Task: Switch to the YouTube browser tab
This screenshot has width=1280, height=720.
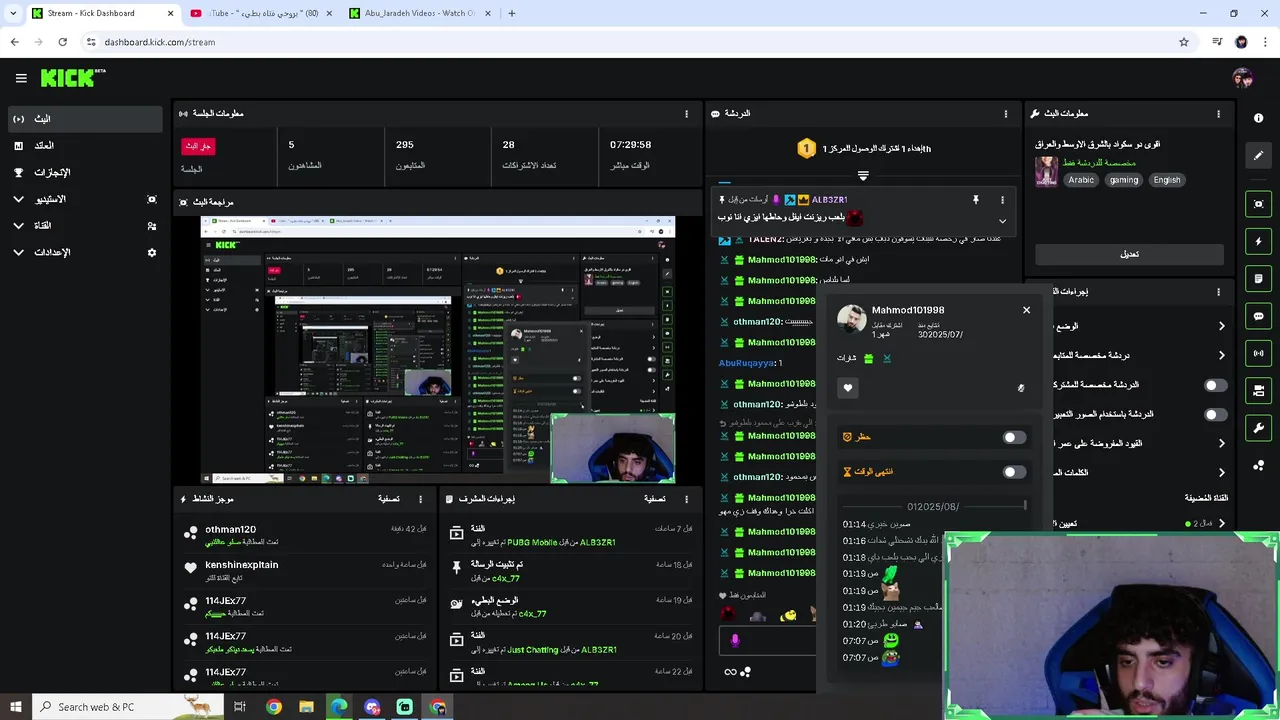Action: coord(260,13)
